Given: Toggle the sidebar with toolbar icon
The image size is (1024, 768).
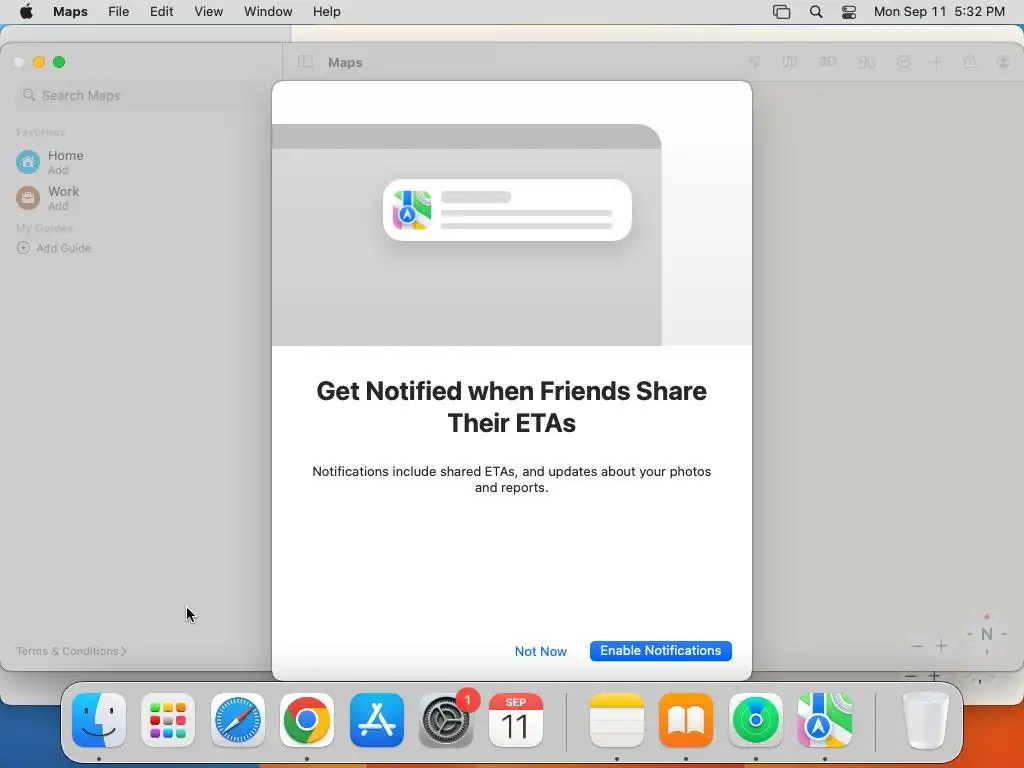Looking at the screenshot, I should click(x=305, y=62).
